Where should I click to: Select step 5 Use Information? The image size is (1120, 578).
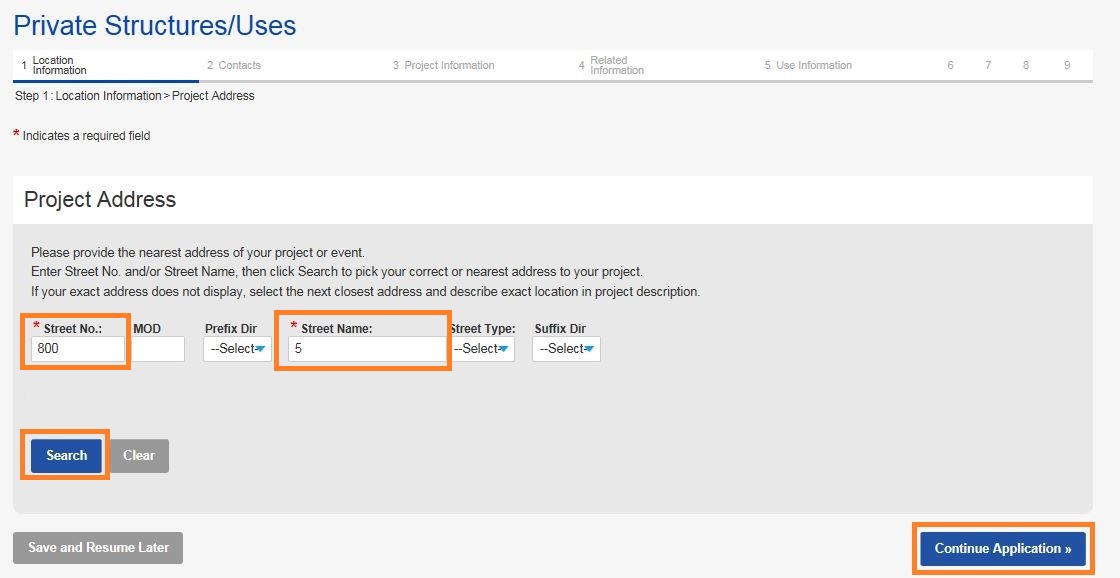pyautogui.click(x=808, y=66)
